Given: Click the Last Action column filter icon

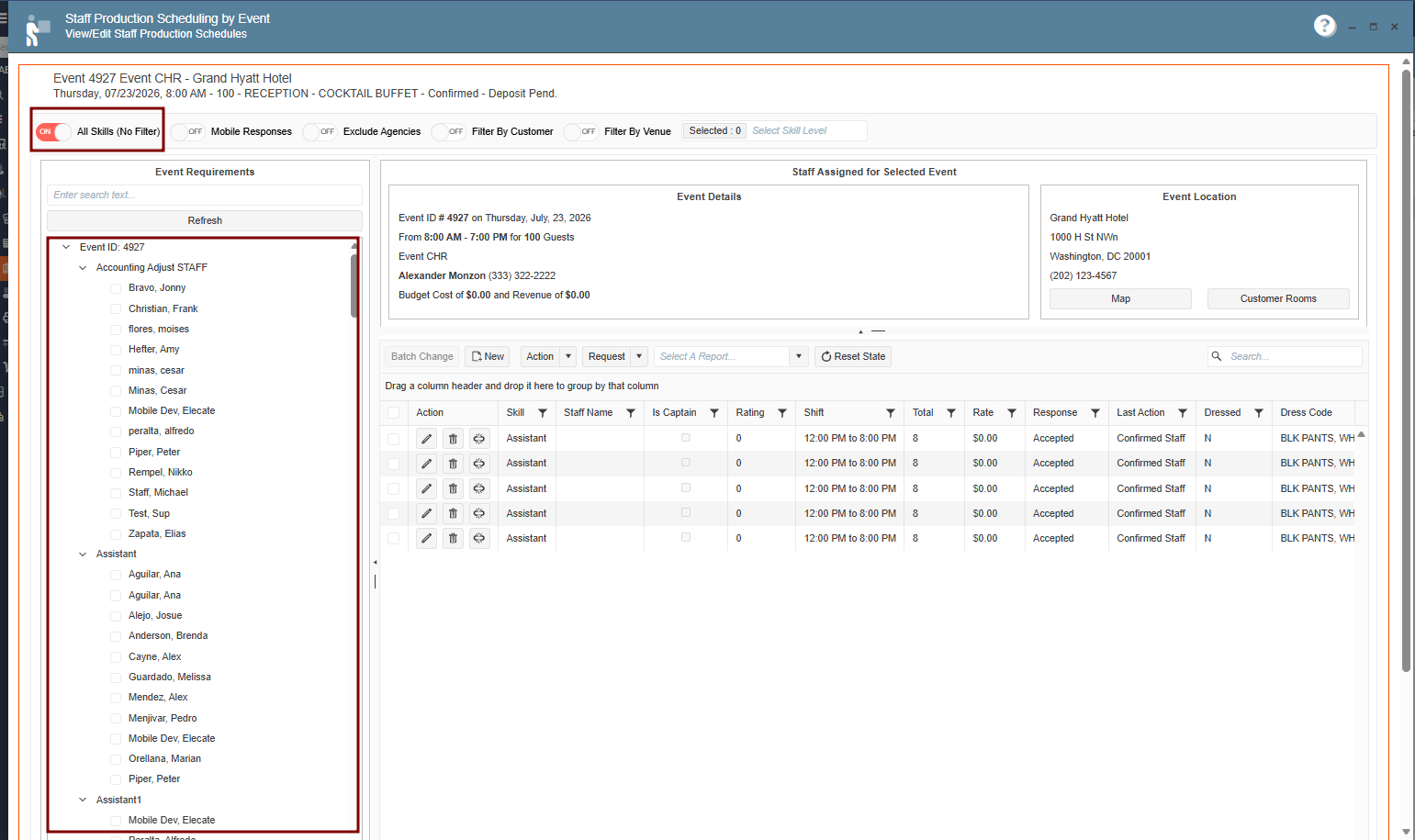Looking at the screenshot, I should 1183,413.
